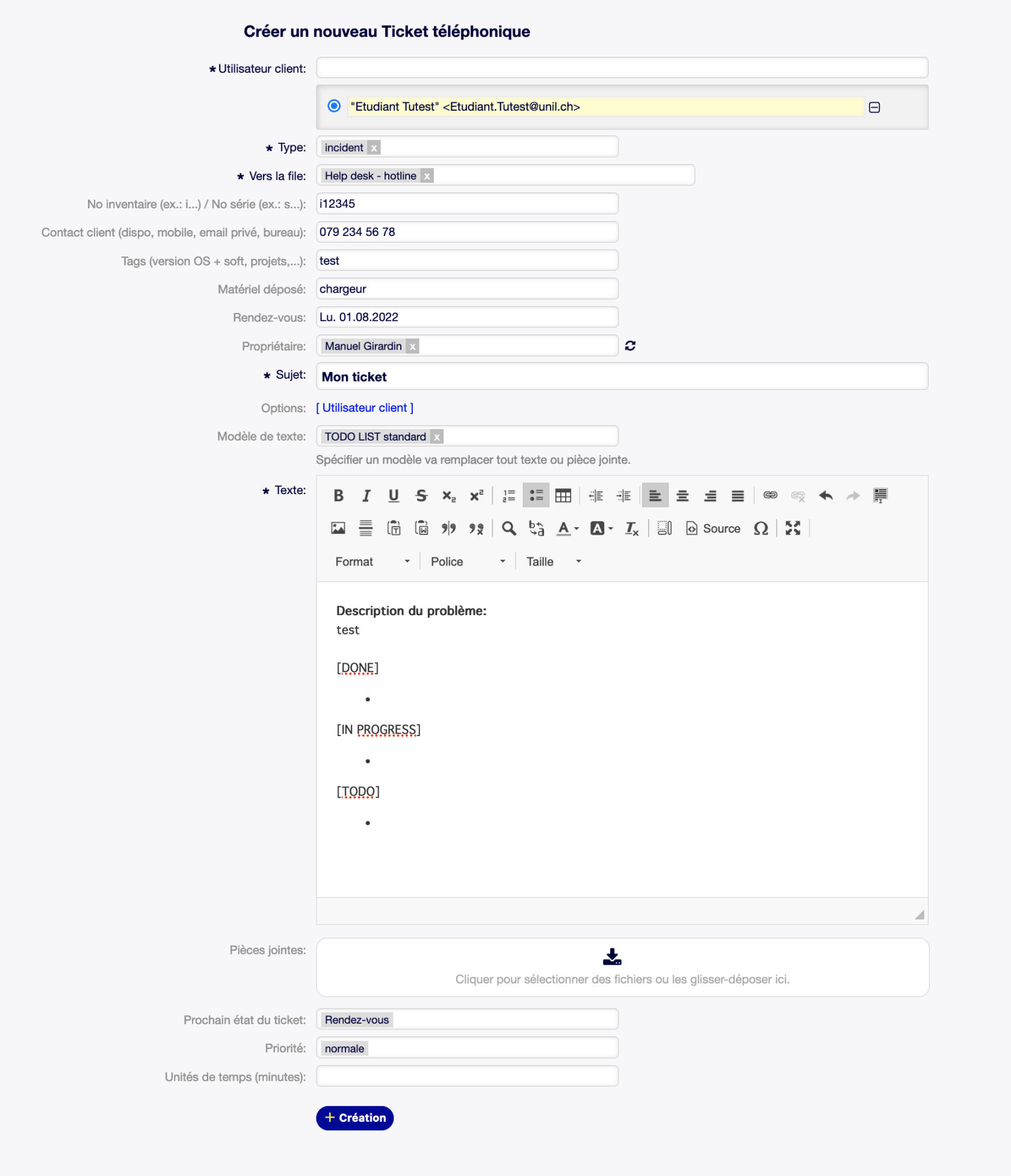Click the undo arrow in the editor
Viewport: 1011px width, 1176px height.
point(826,495)
